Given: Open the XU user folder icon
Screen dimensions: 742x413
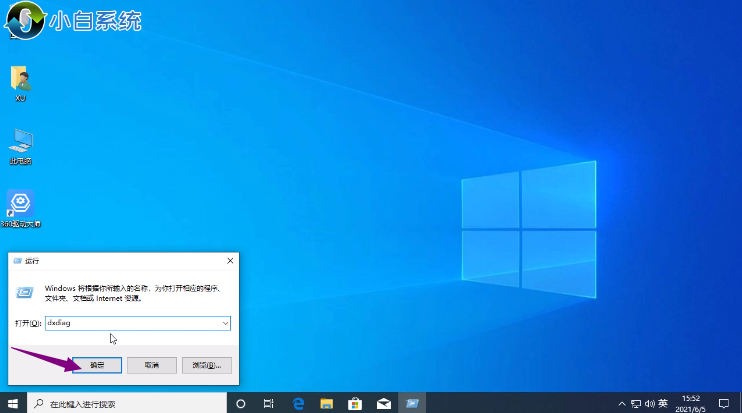Looking at the screenshot, I should (x=20, y=80).
